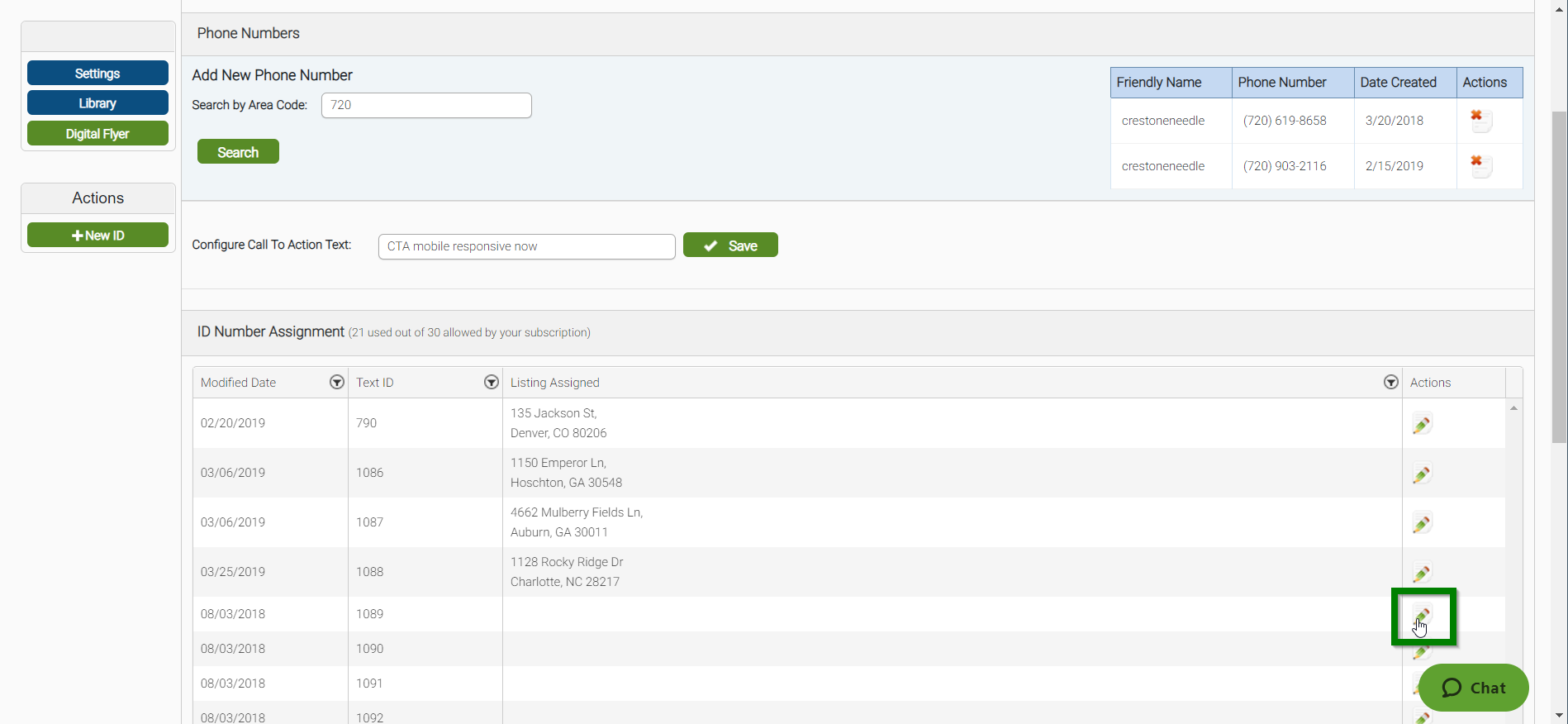Image resolution: width=1568 pixels, height=724 pixels.
Task: Click the Listing Assigned column header text
Action: point(554,383)
